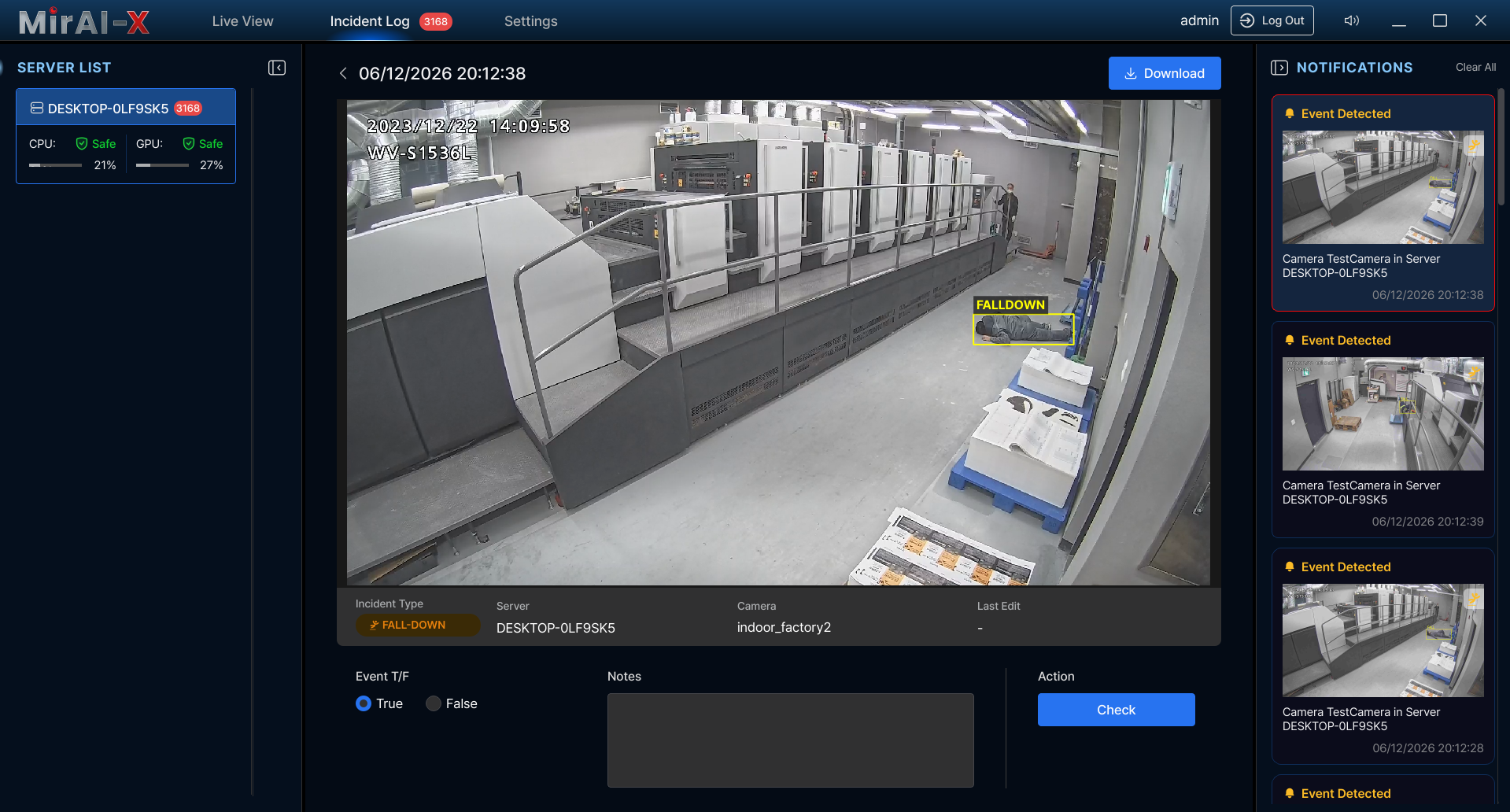Collapse the Server List panel icon
This screenshot has height=812, width=1510.
point(277,68)
